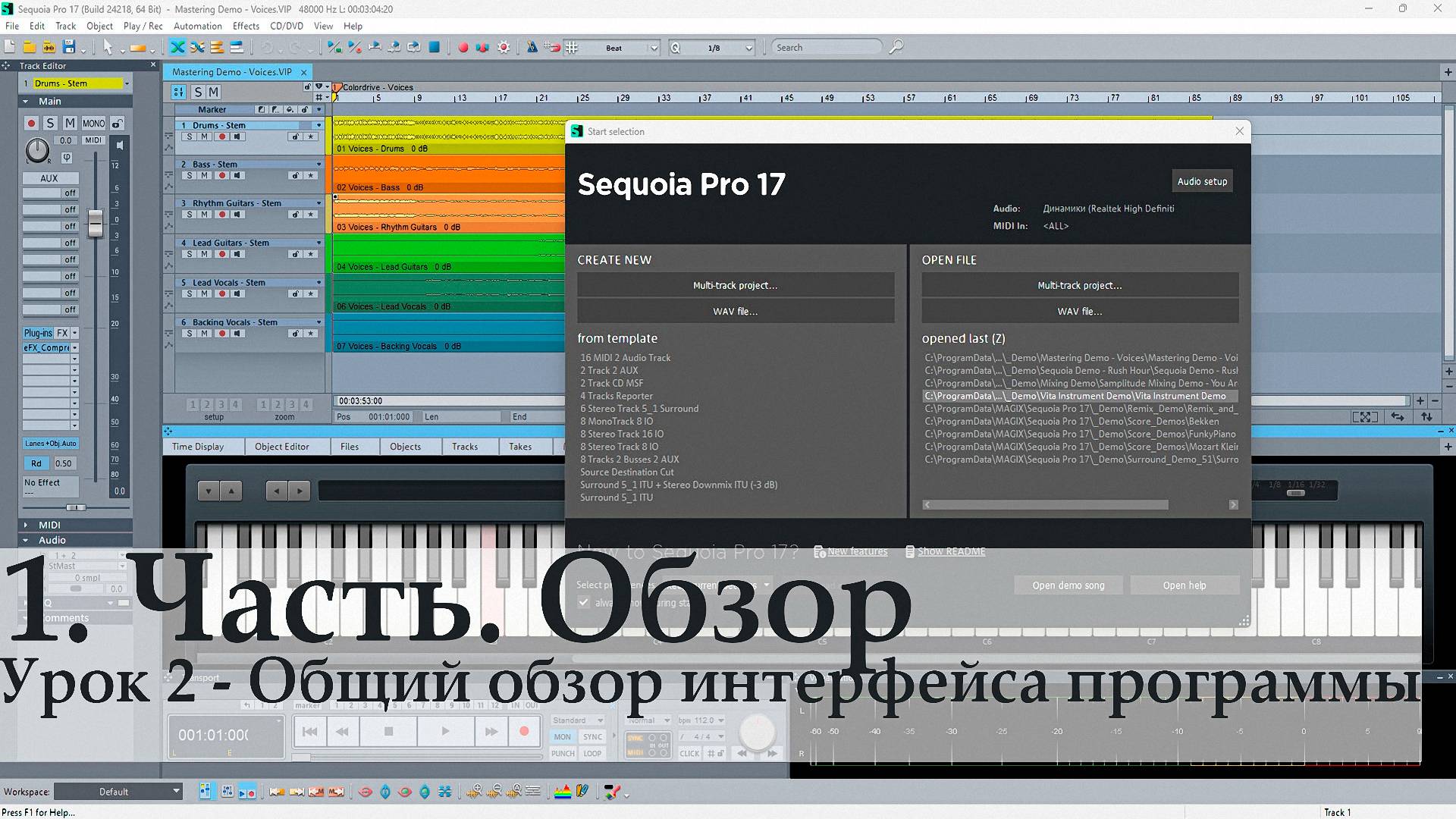Solo the Bass - Stem track
Image resolution: width=1456 pixels, height=819 pixels.
[190, 175]
